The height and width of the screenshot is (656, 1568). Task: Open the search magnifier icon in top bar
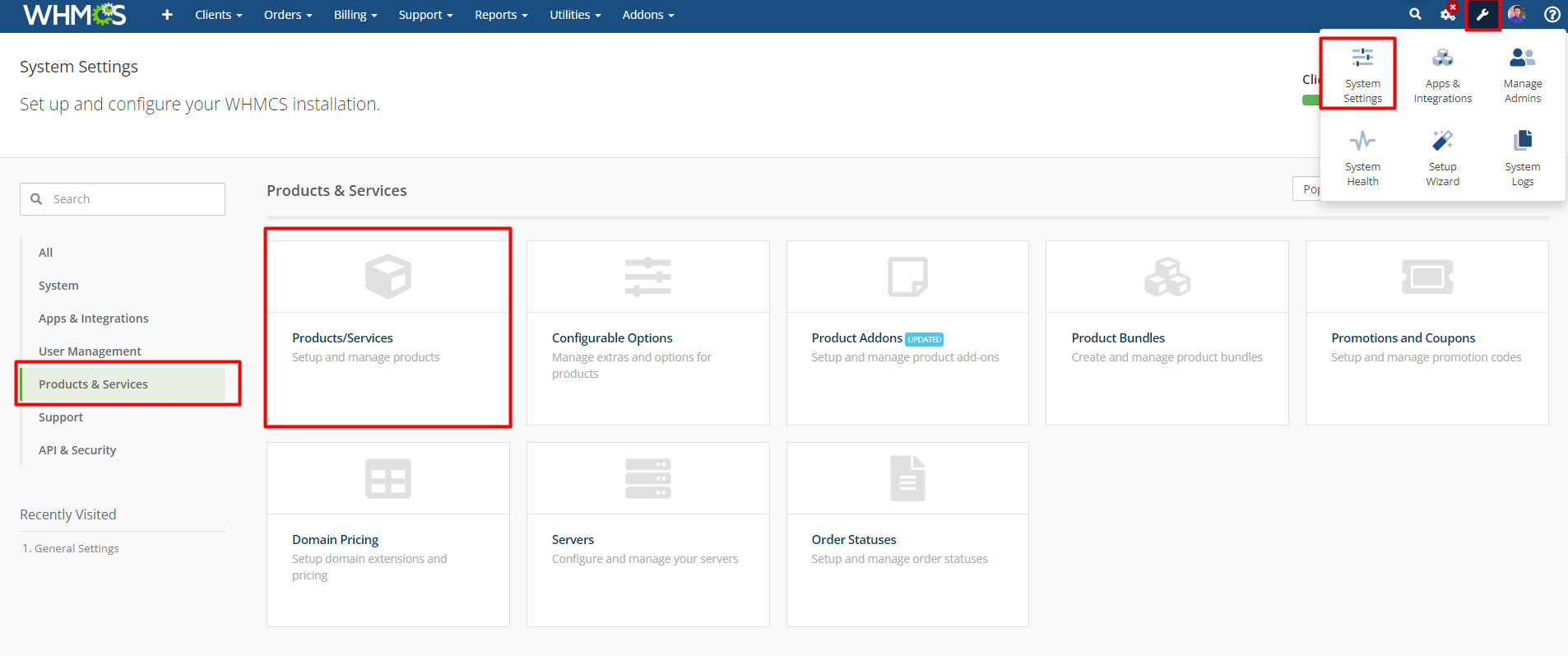pos(1415,14)
